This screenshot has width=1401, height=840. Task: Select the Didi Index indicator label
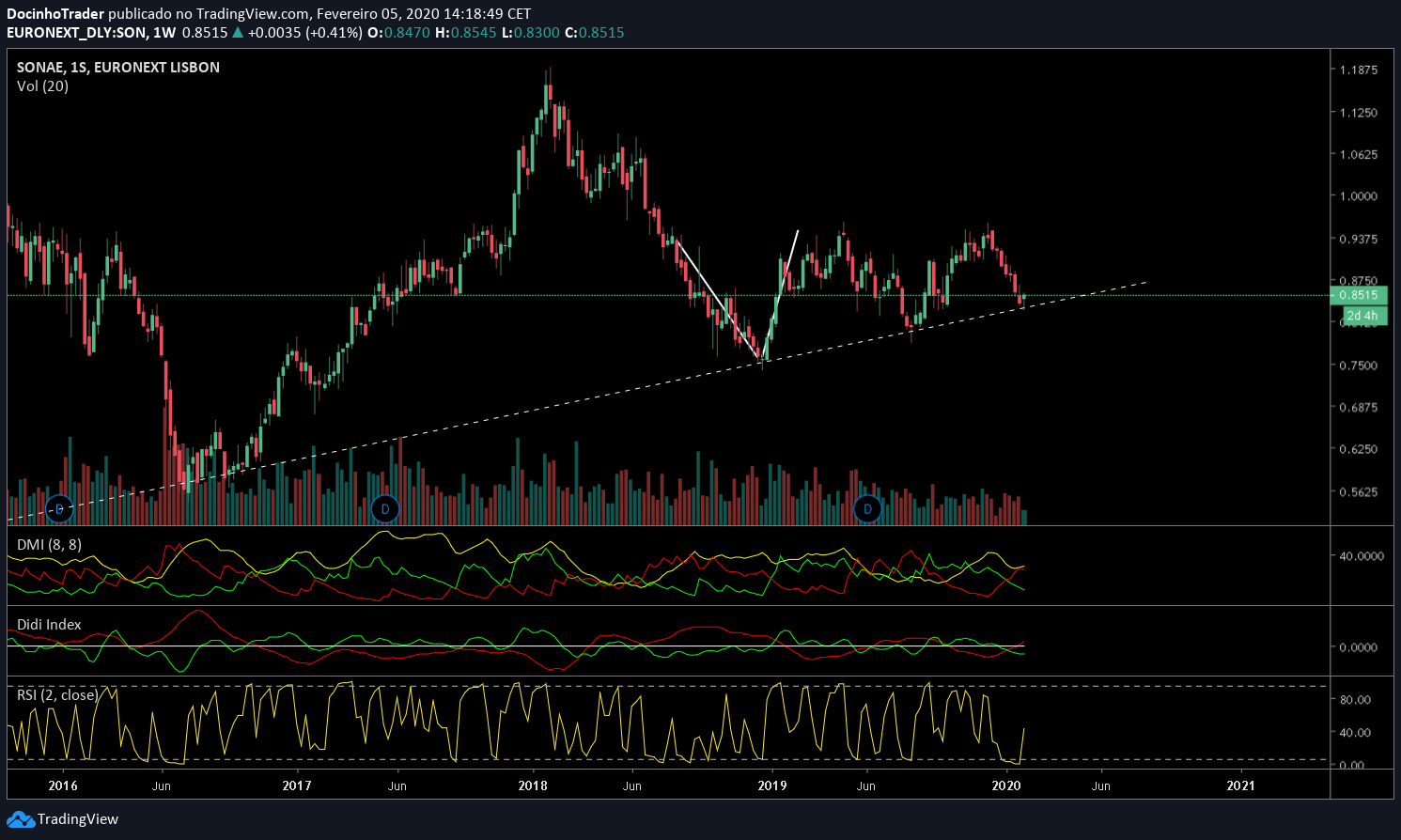pyautogui.click(x=49, y=625)
